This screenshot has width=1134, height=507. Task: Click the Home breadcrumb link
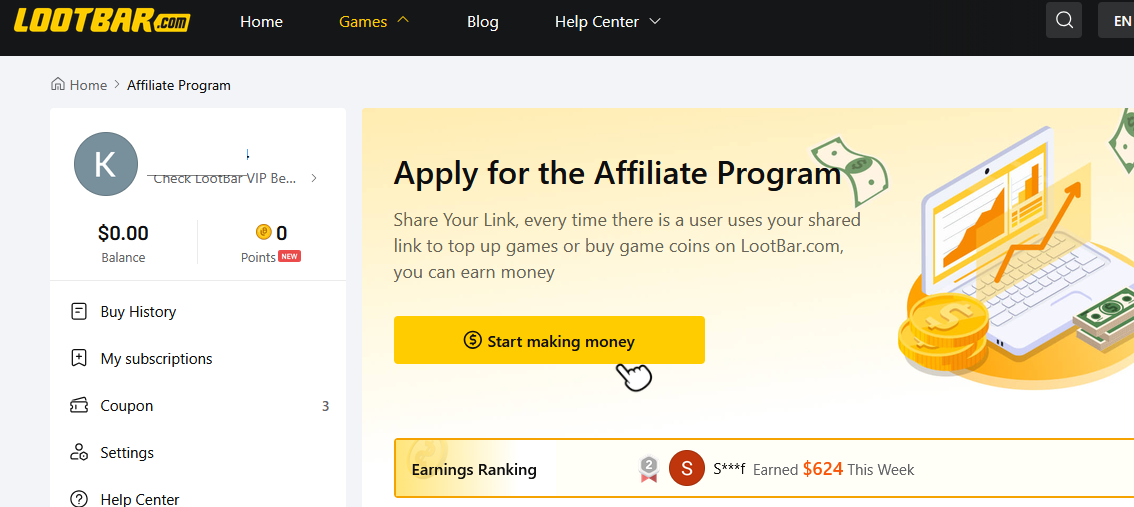click(x=88, y=85)
